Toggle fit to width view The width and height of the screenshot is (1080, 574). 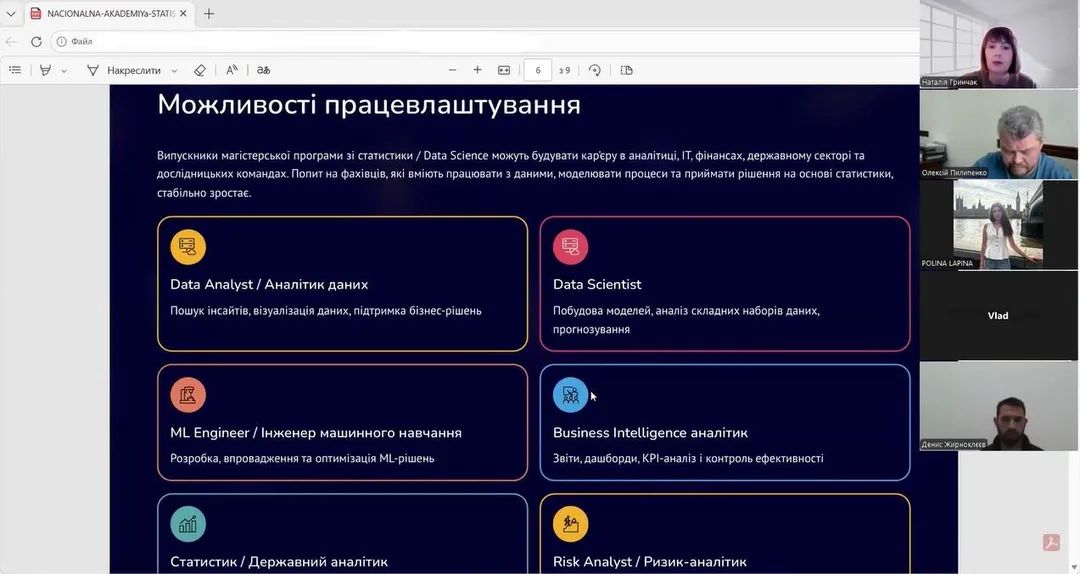coord(504,70)
